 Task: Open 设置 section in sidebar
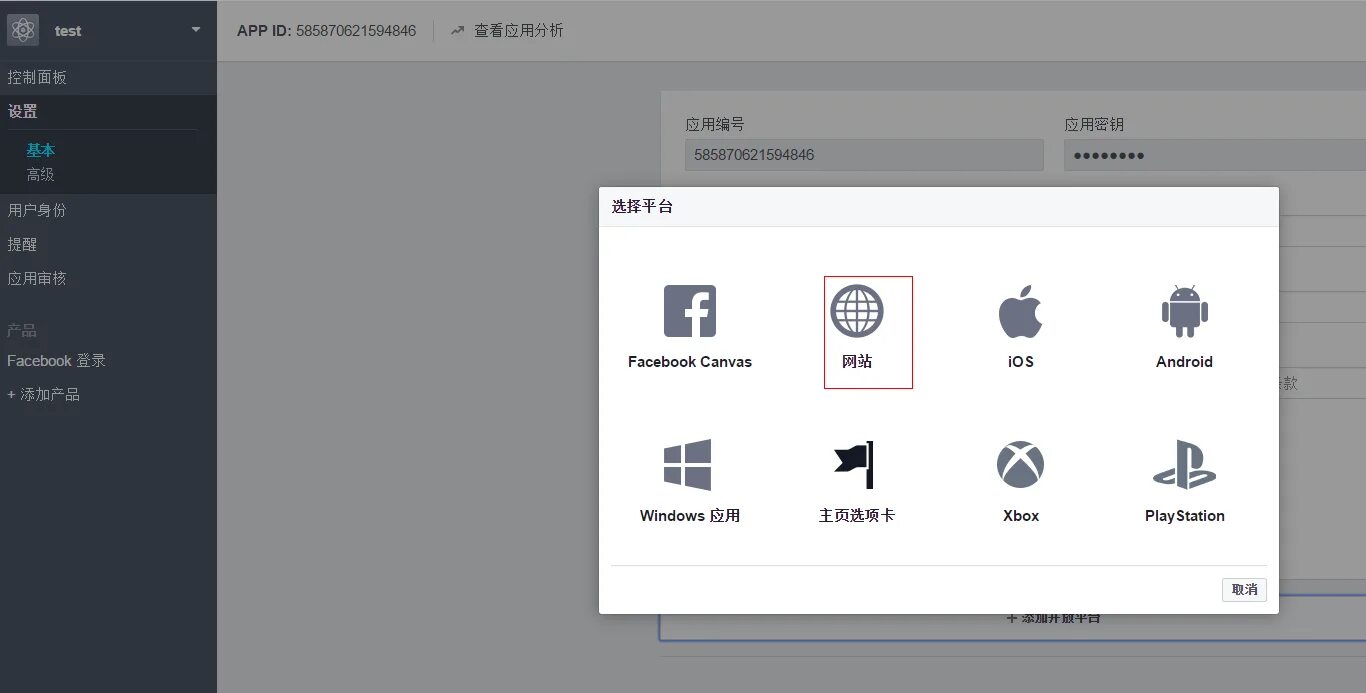point(22,112)
